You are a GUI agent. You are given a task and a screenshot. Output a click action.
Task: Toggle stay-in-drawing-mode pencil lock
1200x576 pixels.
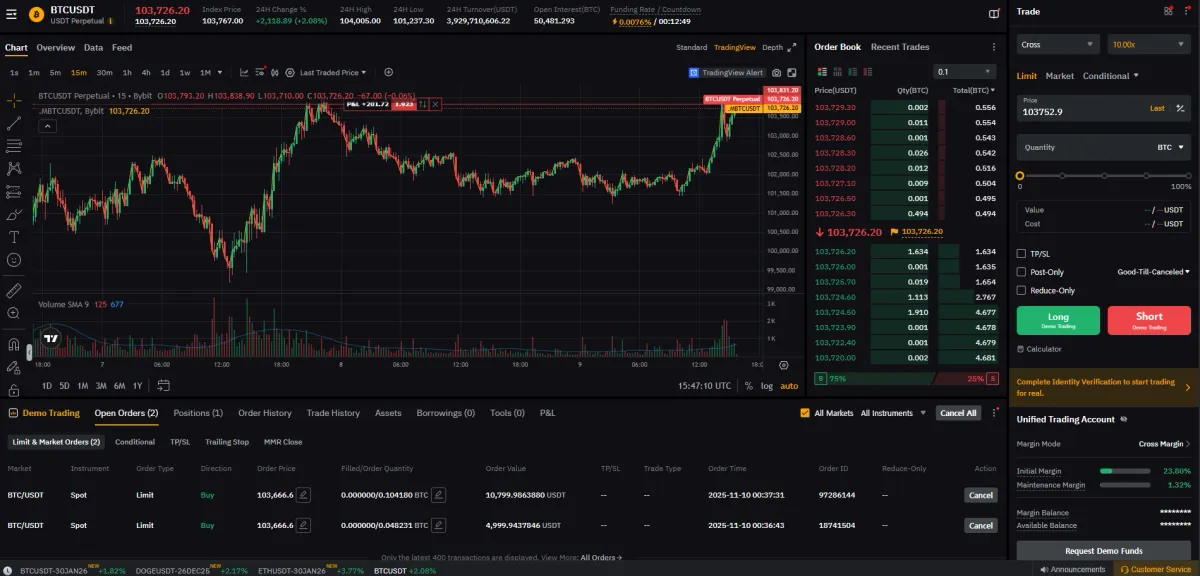pos(14,367)
